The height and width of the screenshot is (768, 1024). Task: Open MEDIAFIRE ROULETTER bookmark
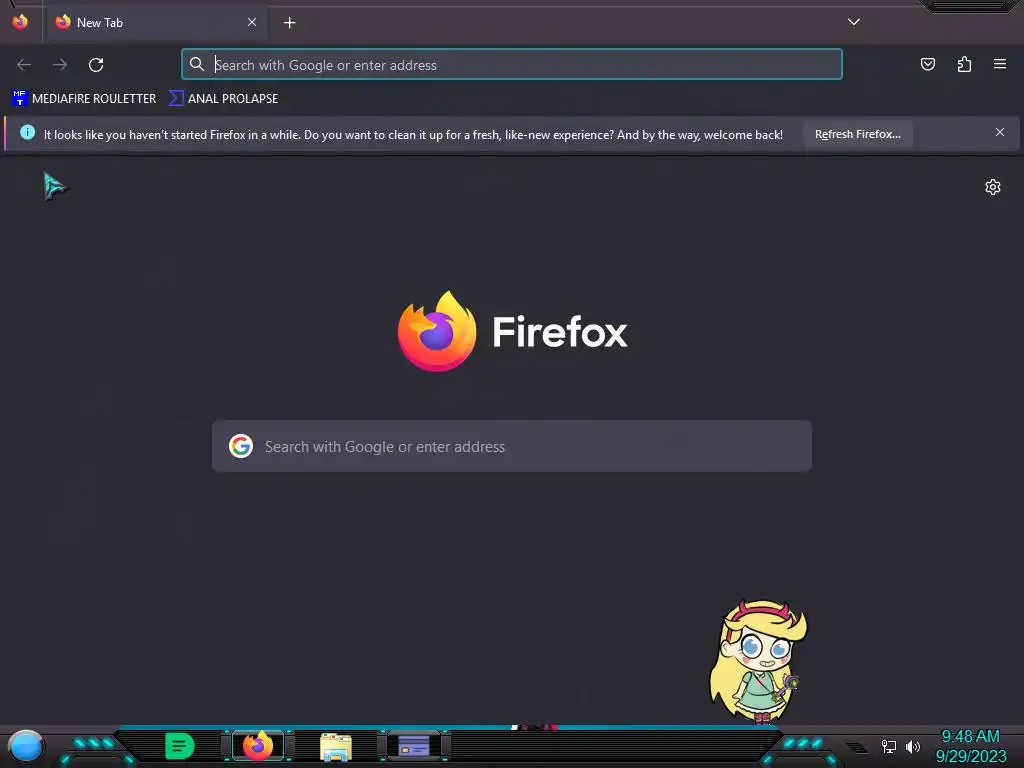point(84,99)
